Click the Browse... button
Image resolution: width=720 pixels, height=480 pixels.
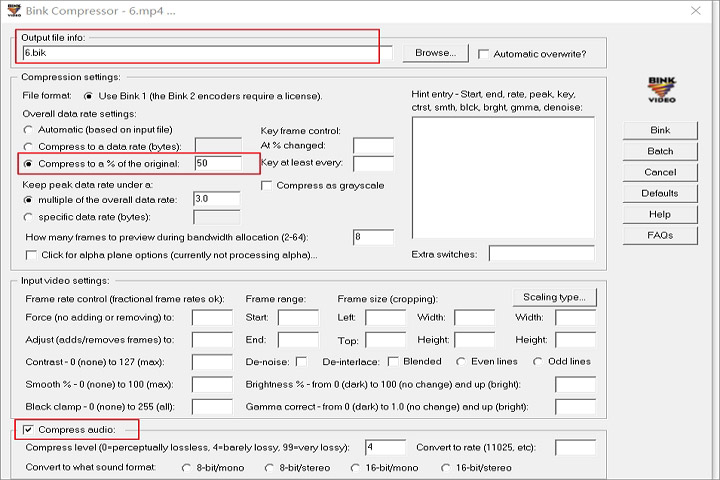435,53
